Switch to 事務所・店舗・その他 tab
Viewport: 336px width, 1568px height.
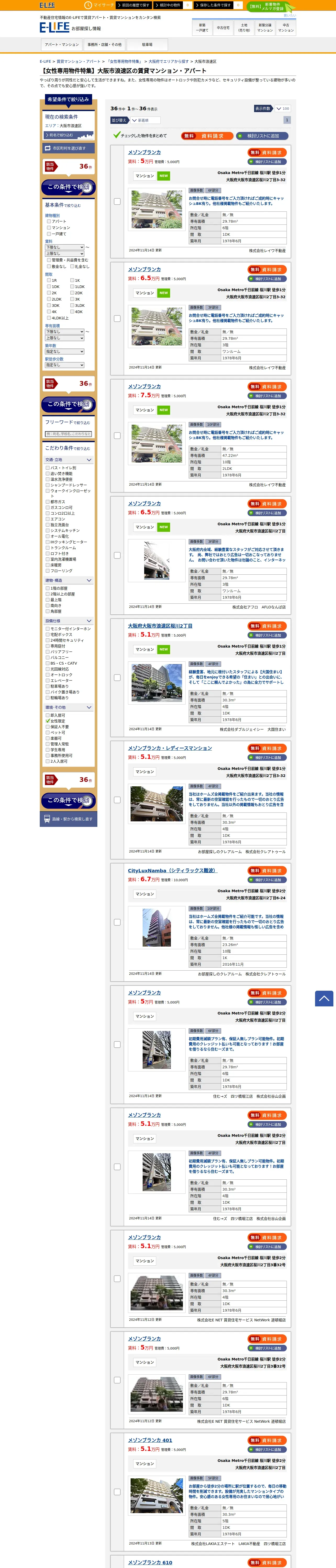104,44
